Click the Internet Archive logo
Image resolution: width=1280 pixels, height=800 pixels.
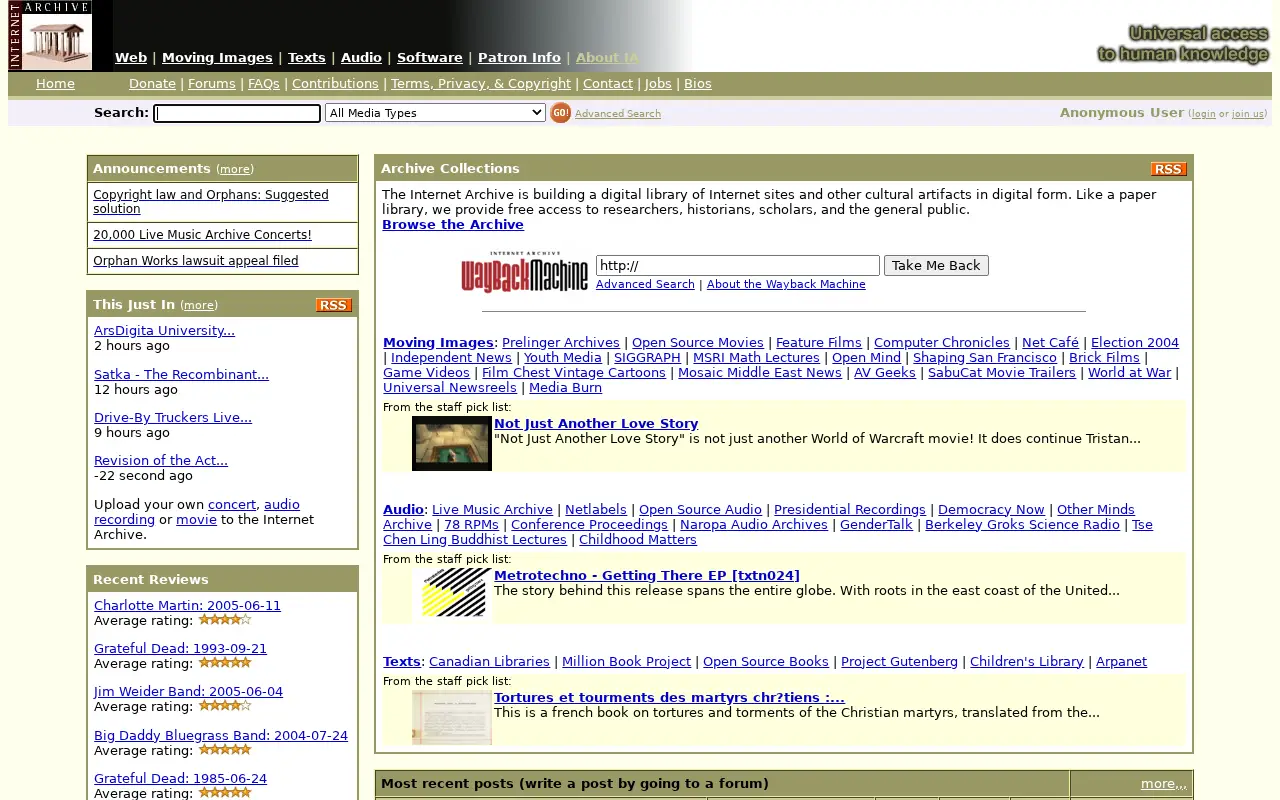click(x=51, y=35)
